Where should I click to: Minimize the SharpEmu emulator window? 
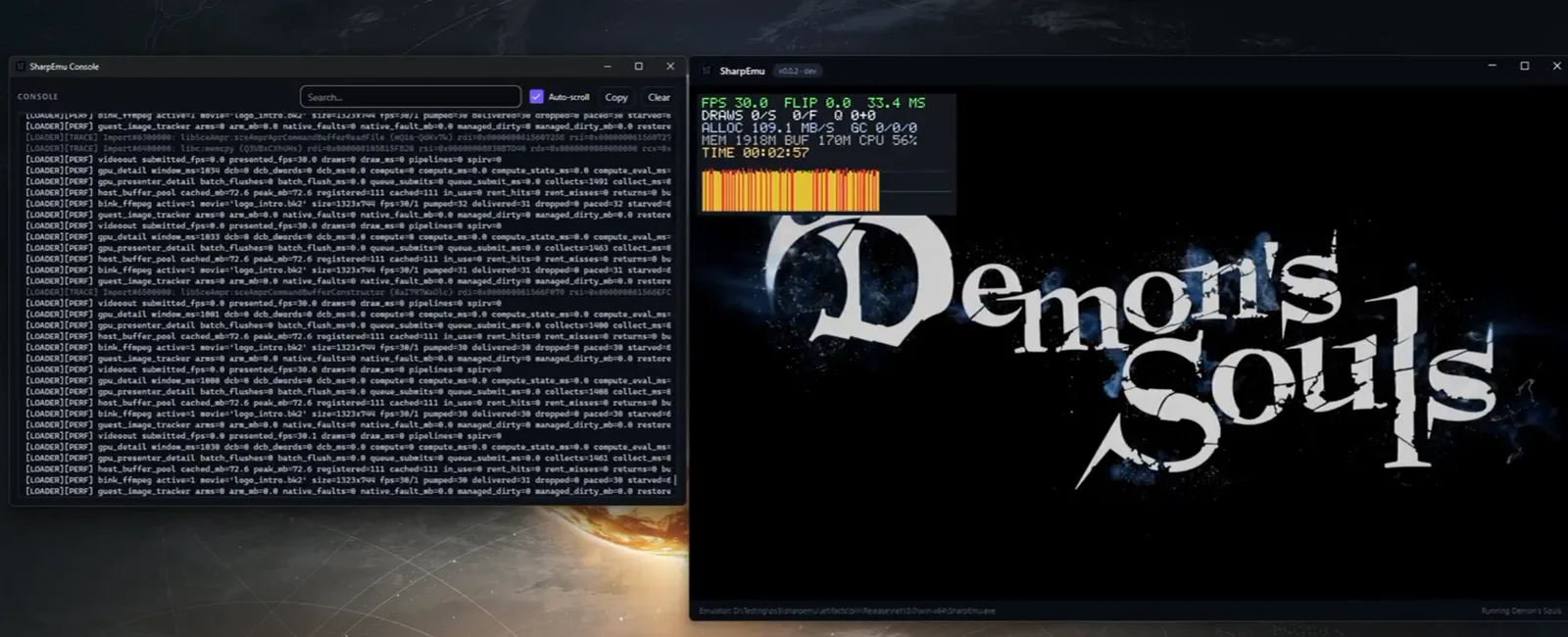1493,66
